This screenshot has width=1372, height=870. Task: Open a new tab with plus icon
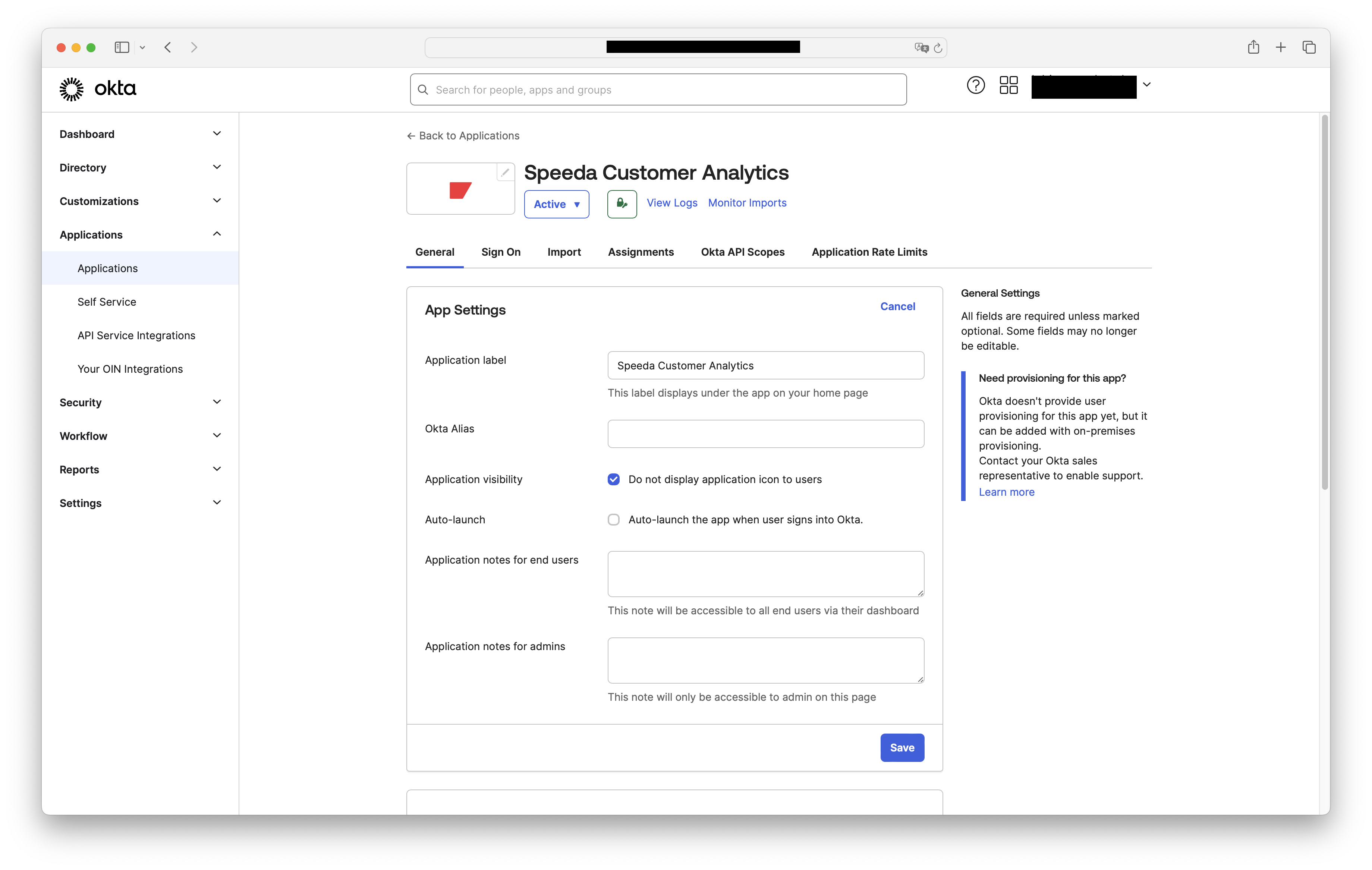point(1280,47)
